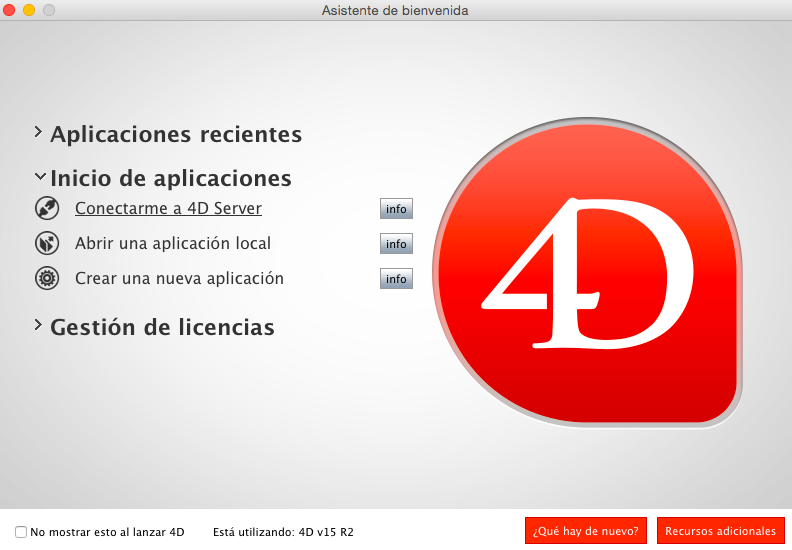Open ¿Qué hay de nuevo? button
Viewport: 792px width, 550px height.
[586, 531]
